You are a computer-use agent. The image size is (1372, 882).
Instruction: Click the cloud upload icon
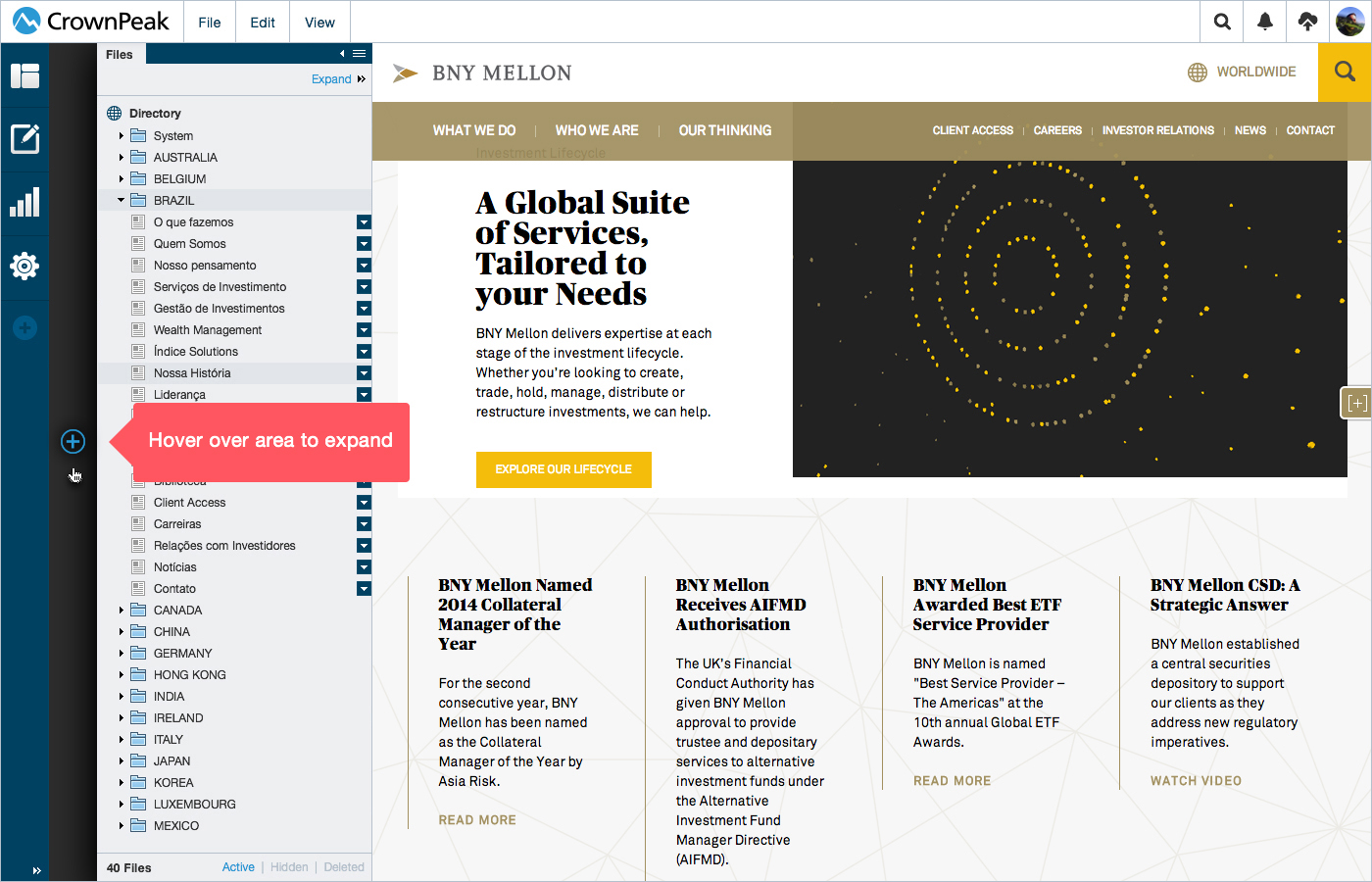(x=1307, y=22)
